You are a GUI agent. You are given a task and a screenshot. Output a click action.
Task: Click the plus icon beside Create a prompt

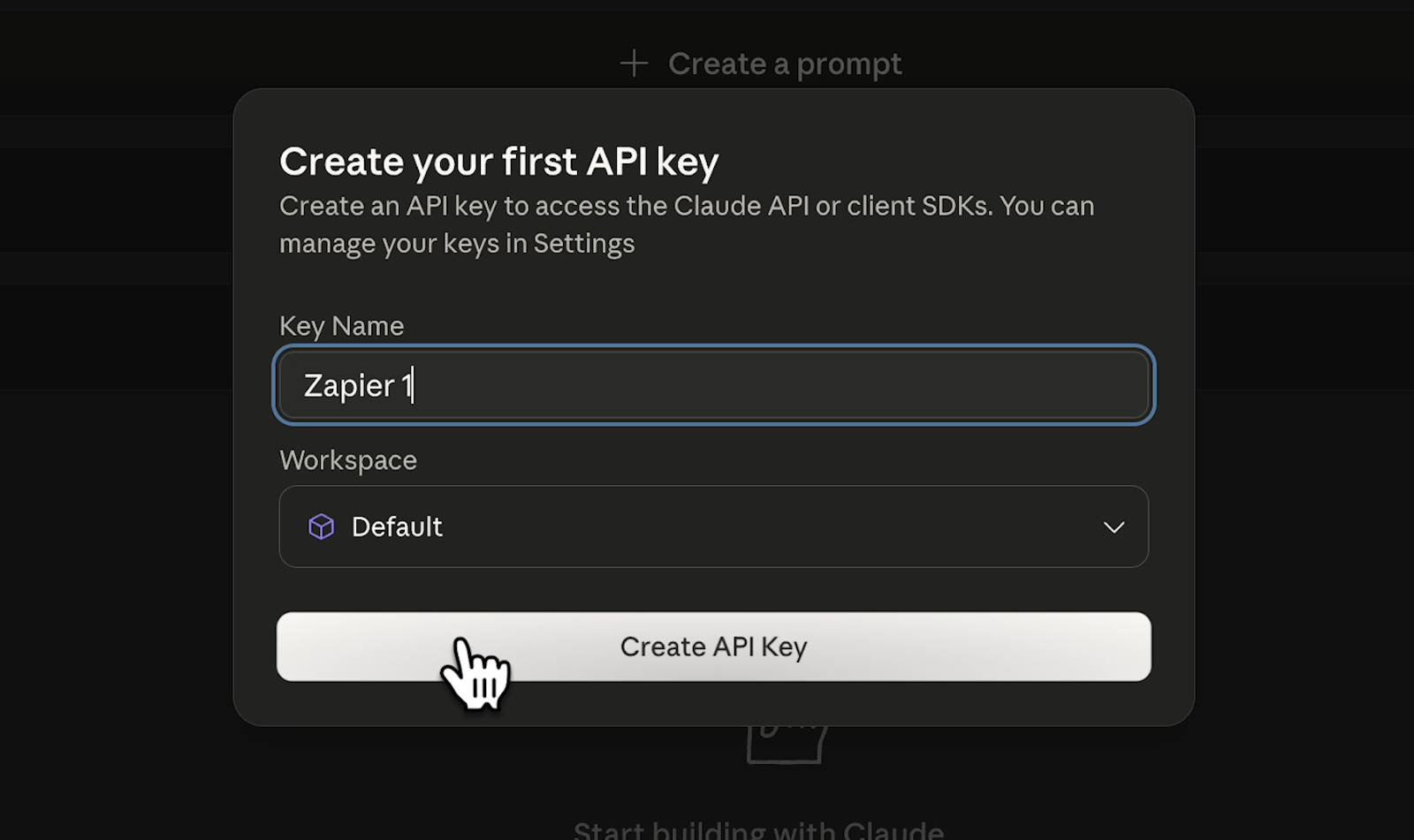634,63
